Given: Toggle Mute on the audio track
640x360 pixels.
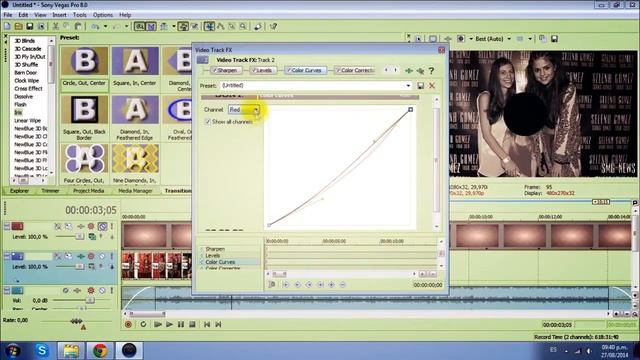Looking at the screenshot, I should coord(102,291).
